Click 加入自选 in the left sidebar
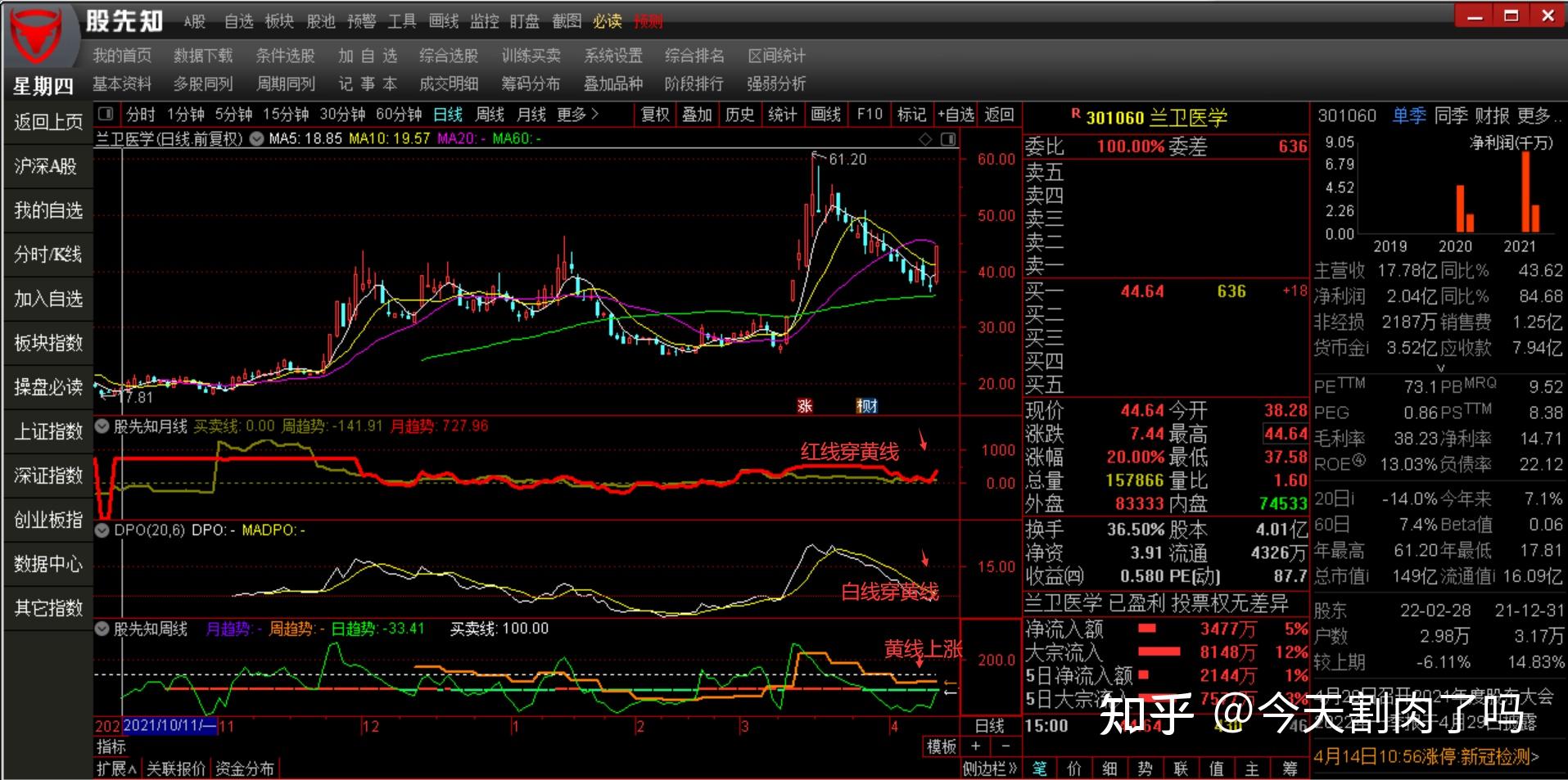 47,299
